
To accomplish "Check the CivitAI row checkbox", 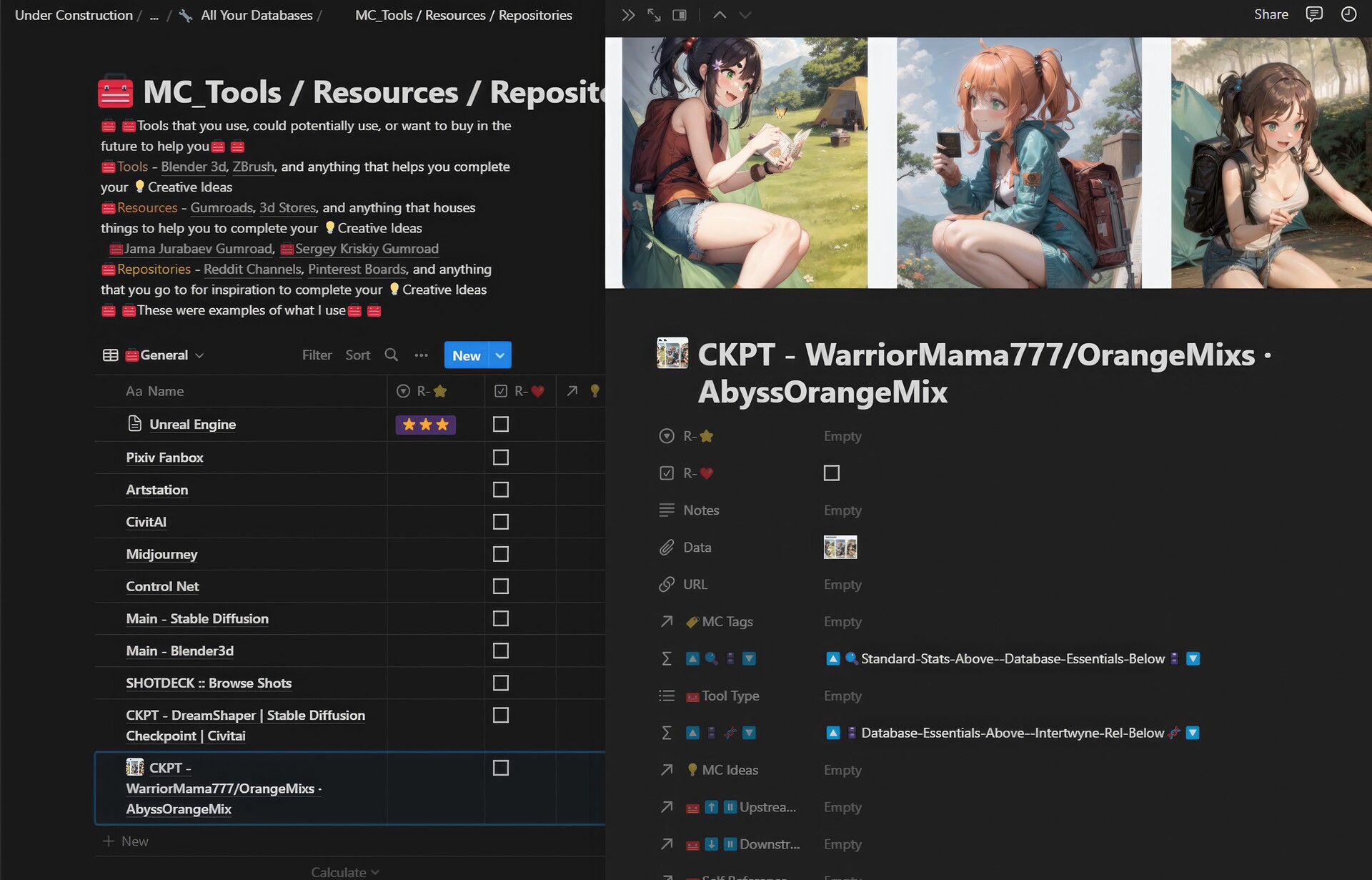I will (501, 522).
